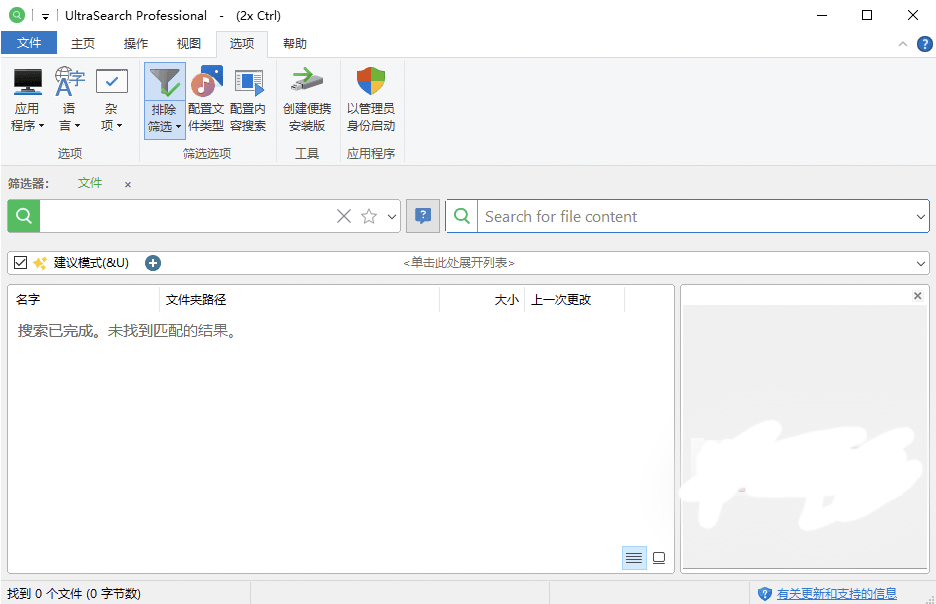Switch to the 操作 tab
This screenshot has height=604, width=936.
point(136,43)
